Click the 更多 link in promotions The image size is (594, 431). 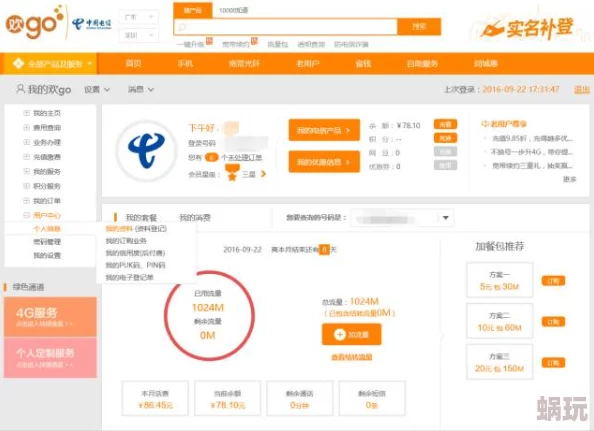569,179
